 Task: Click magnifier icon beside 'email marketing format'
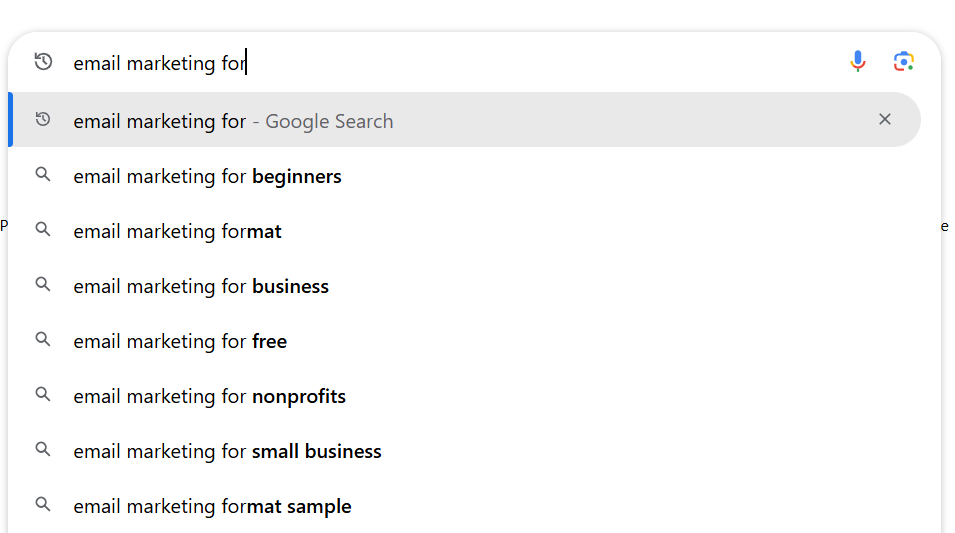pos(43,230)
